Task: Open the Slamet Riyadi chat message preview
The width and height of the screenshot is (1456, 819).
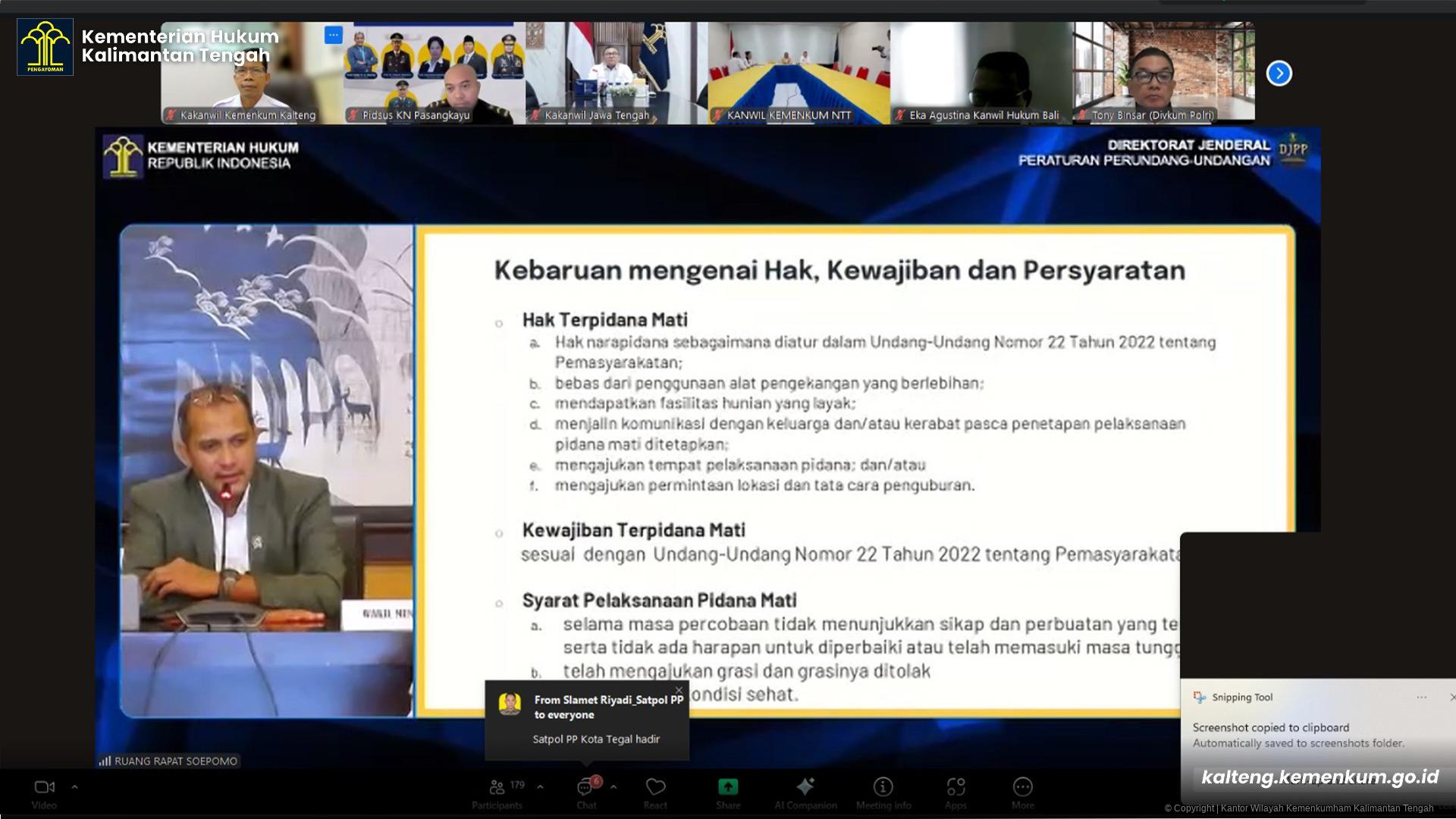Action: coord(595,739)
